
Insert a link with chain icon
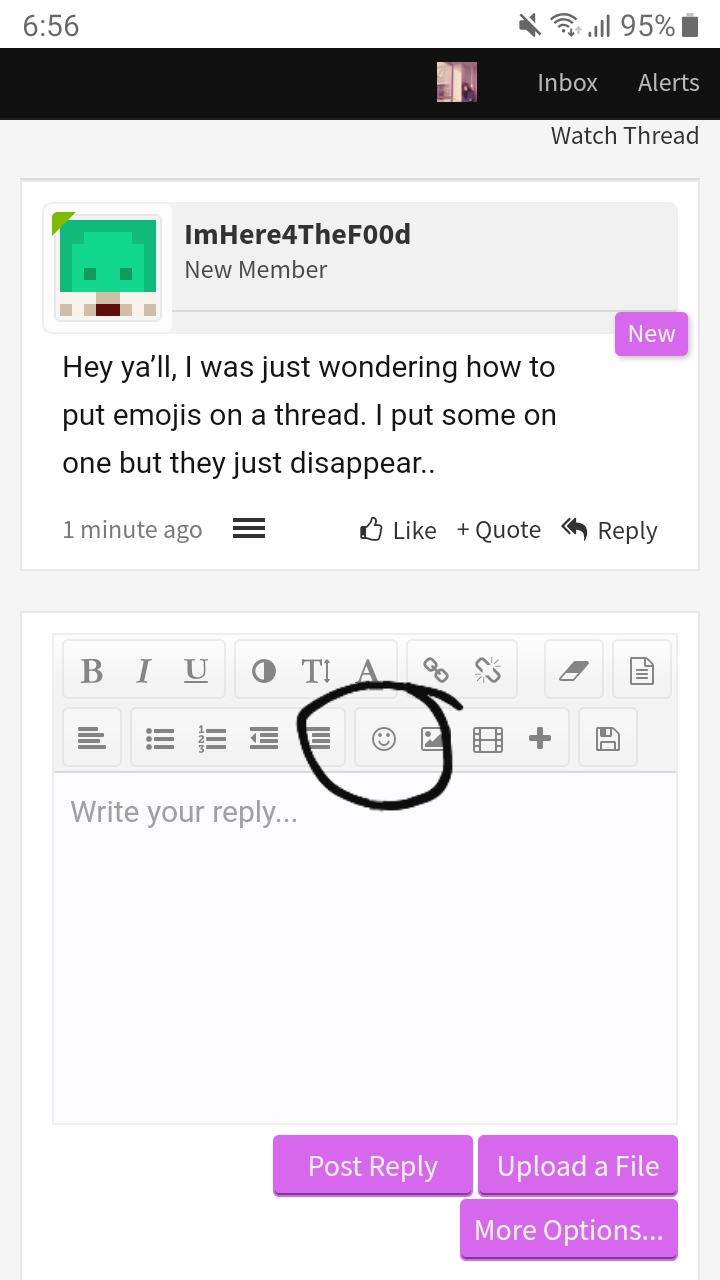[x=436, y=670]
